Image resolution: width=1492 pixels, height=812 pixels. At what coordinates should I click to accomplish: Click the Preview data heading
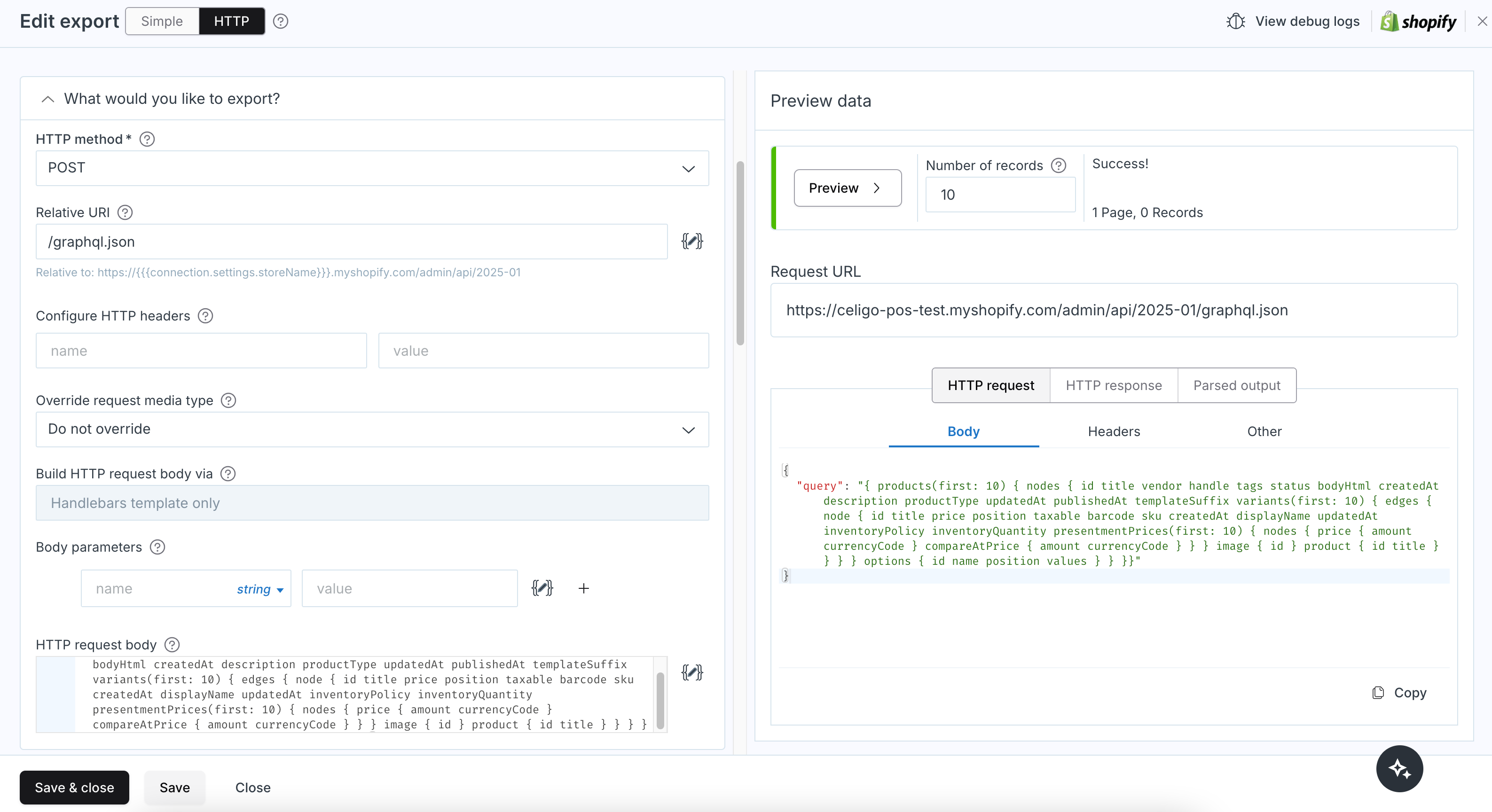pyautogui.click(x=820, y=101)
